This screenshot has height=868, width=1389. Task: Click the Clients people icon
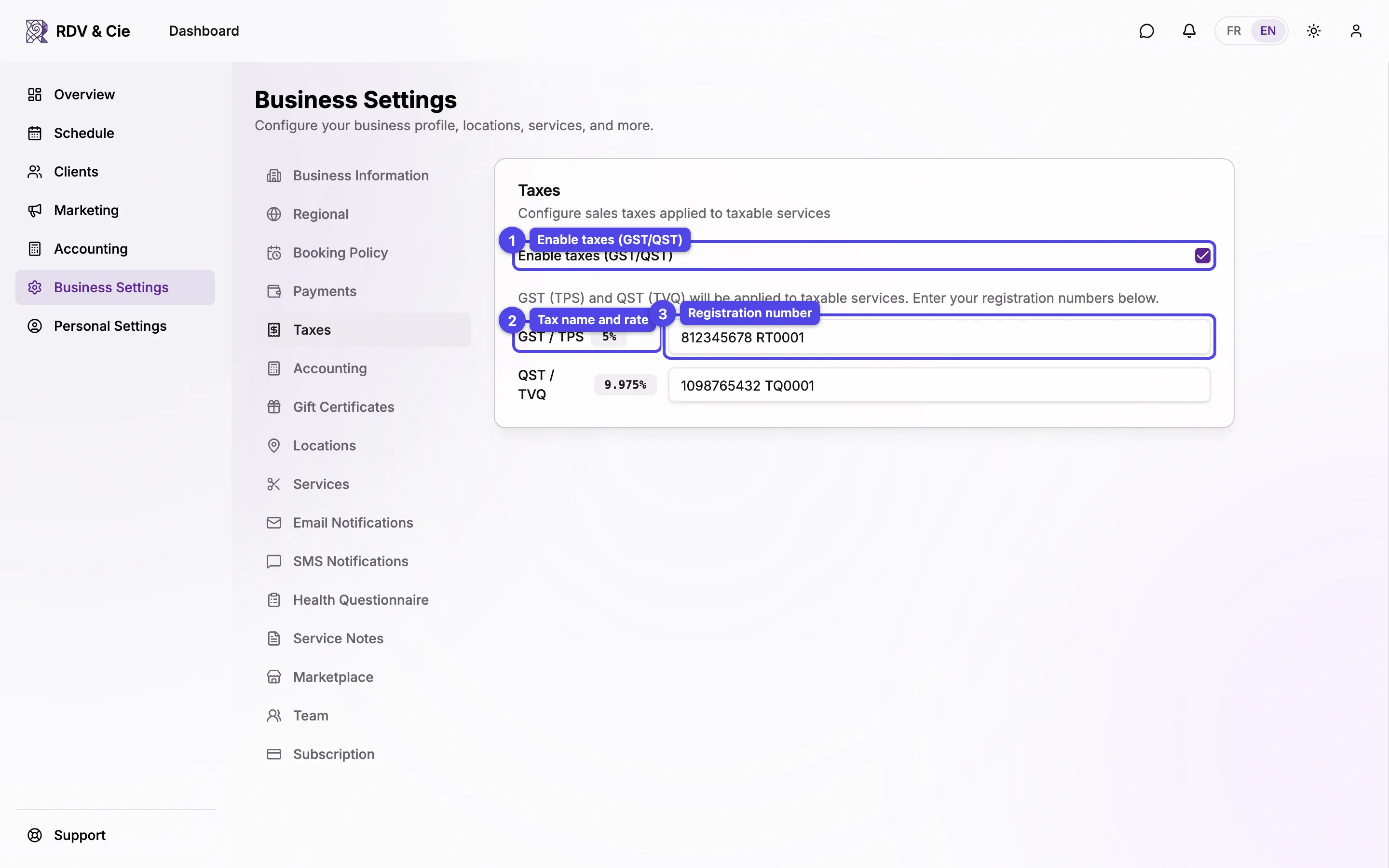(x=34, y=172)
